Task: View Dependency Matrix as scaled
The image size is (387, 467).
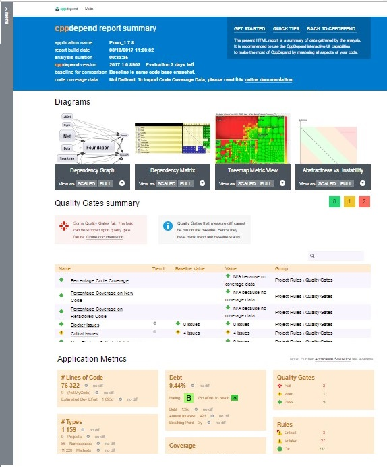Action: (x=166, y=183)
